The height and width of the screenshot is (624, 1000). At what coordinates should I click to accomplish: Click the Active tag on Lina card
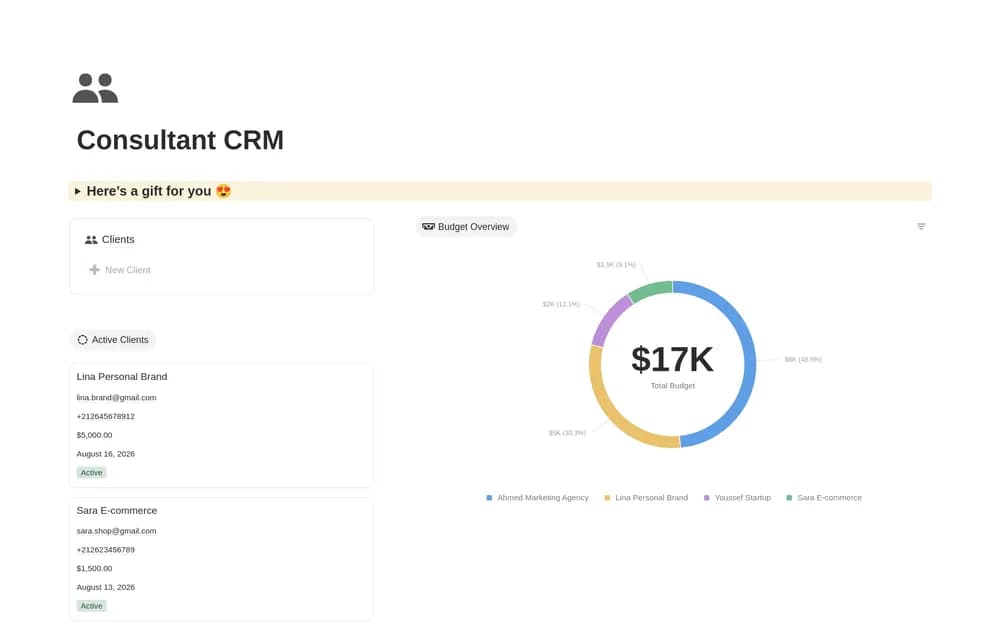pos(91,473)
